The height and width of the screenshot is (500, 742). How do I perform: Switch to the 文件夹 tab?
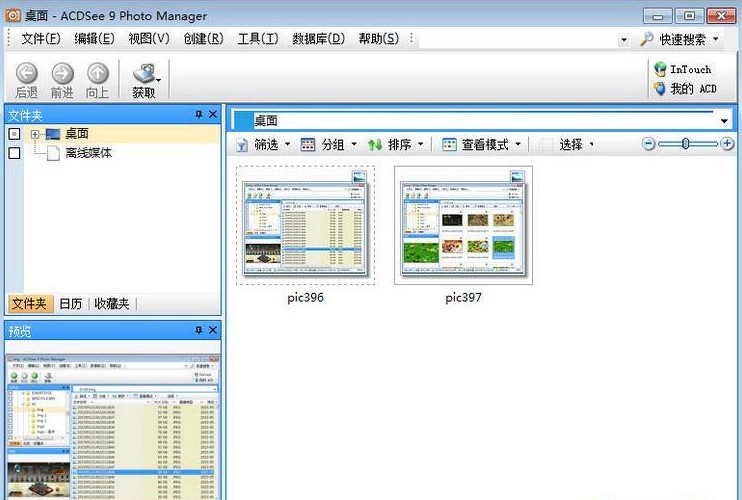point(30,304)
